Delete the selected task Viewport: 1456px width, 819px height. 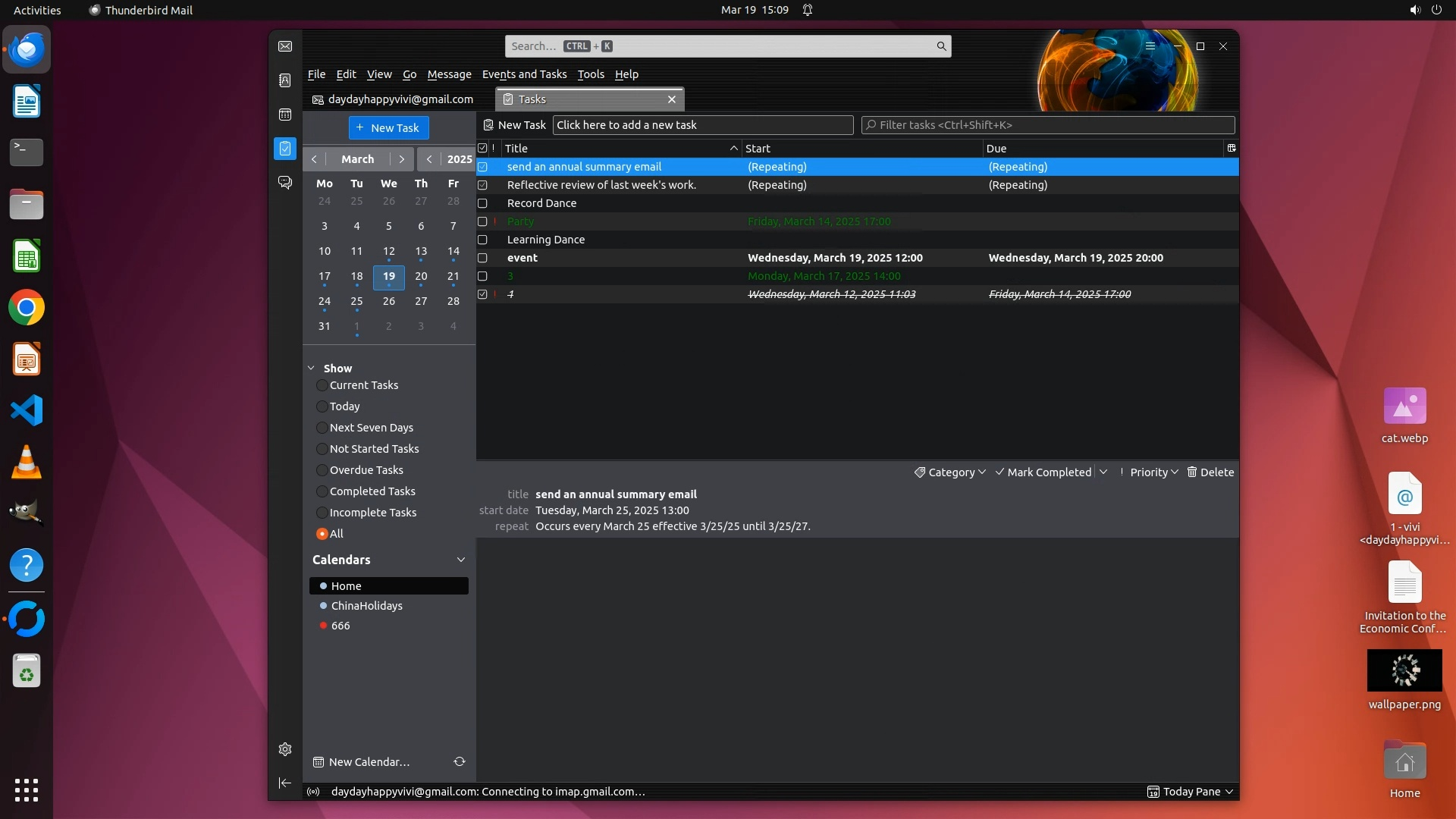click(x=1210, y=472)
